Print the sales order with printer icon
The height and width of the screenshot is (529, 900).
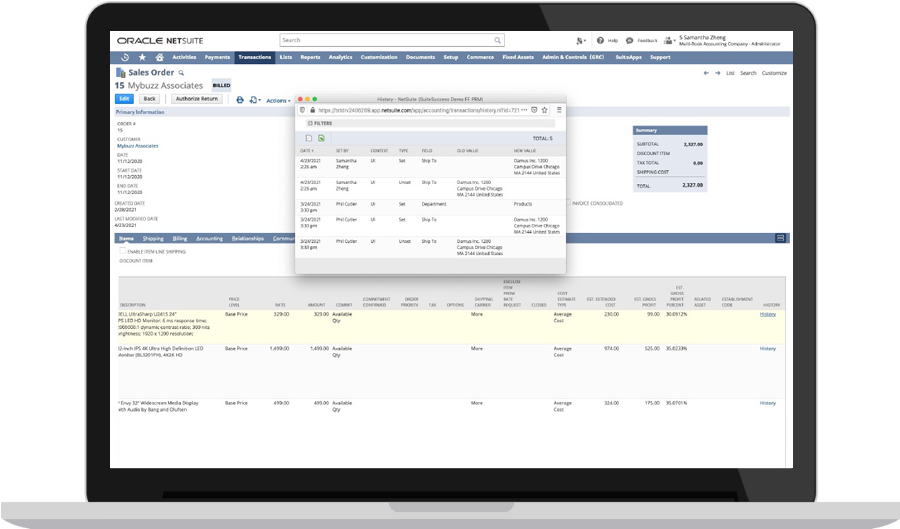pyautogui.click(x=240, y=99)
